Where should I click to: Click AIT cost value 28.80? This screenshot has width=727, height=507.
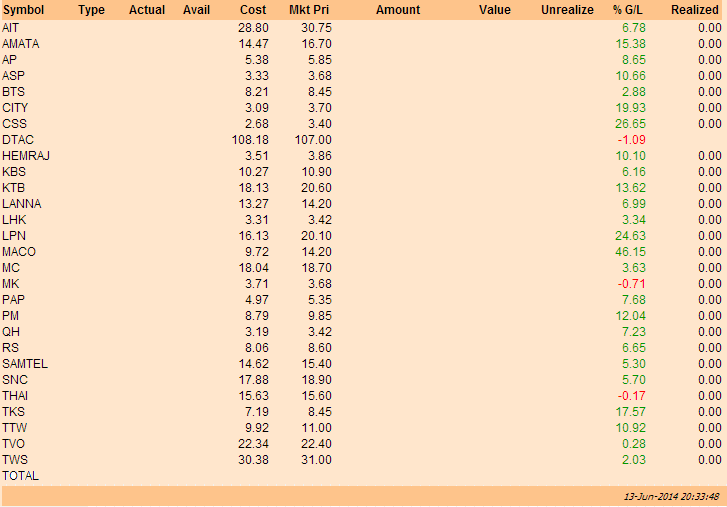pyautogui.click(x=254, y=28)
